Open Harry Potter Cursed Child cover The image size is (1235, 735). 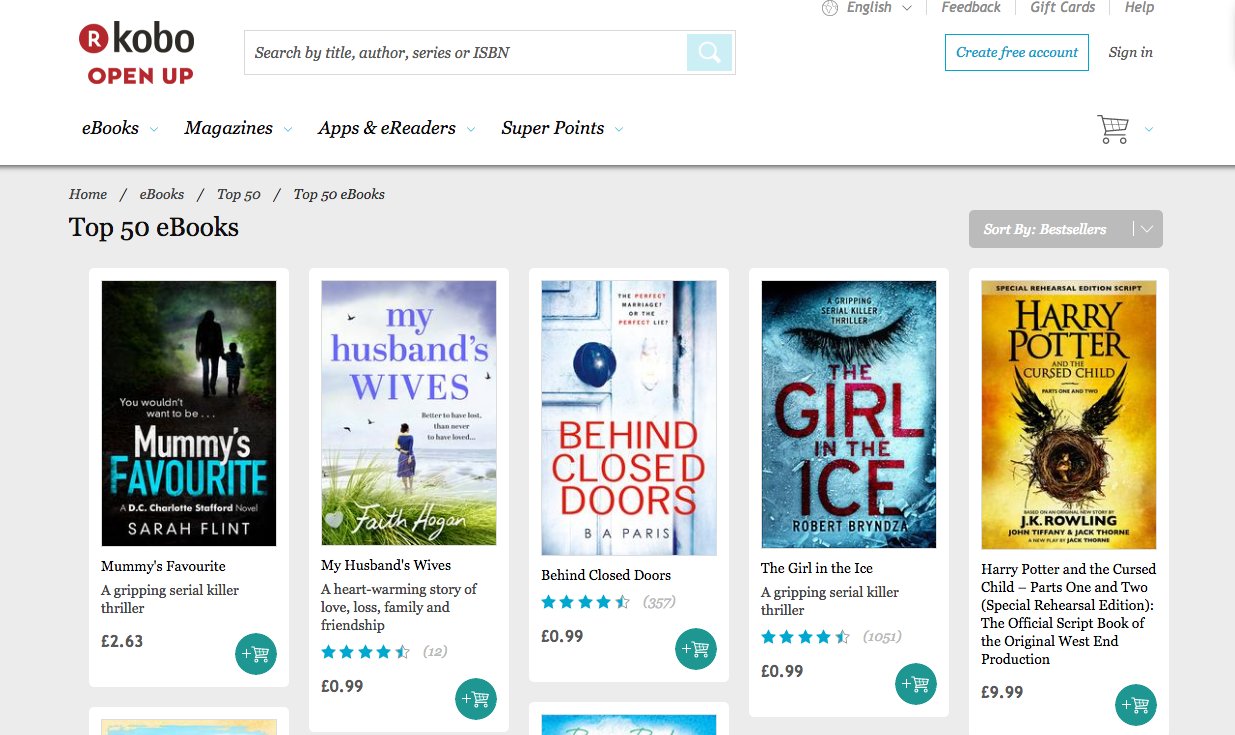1069,415
